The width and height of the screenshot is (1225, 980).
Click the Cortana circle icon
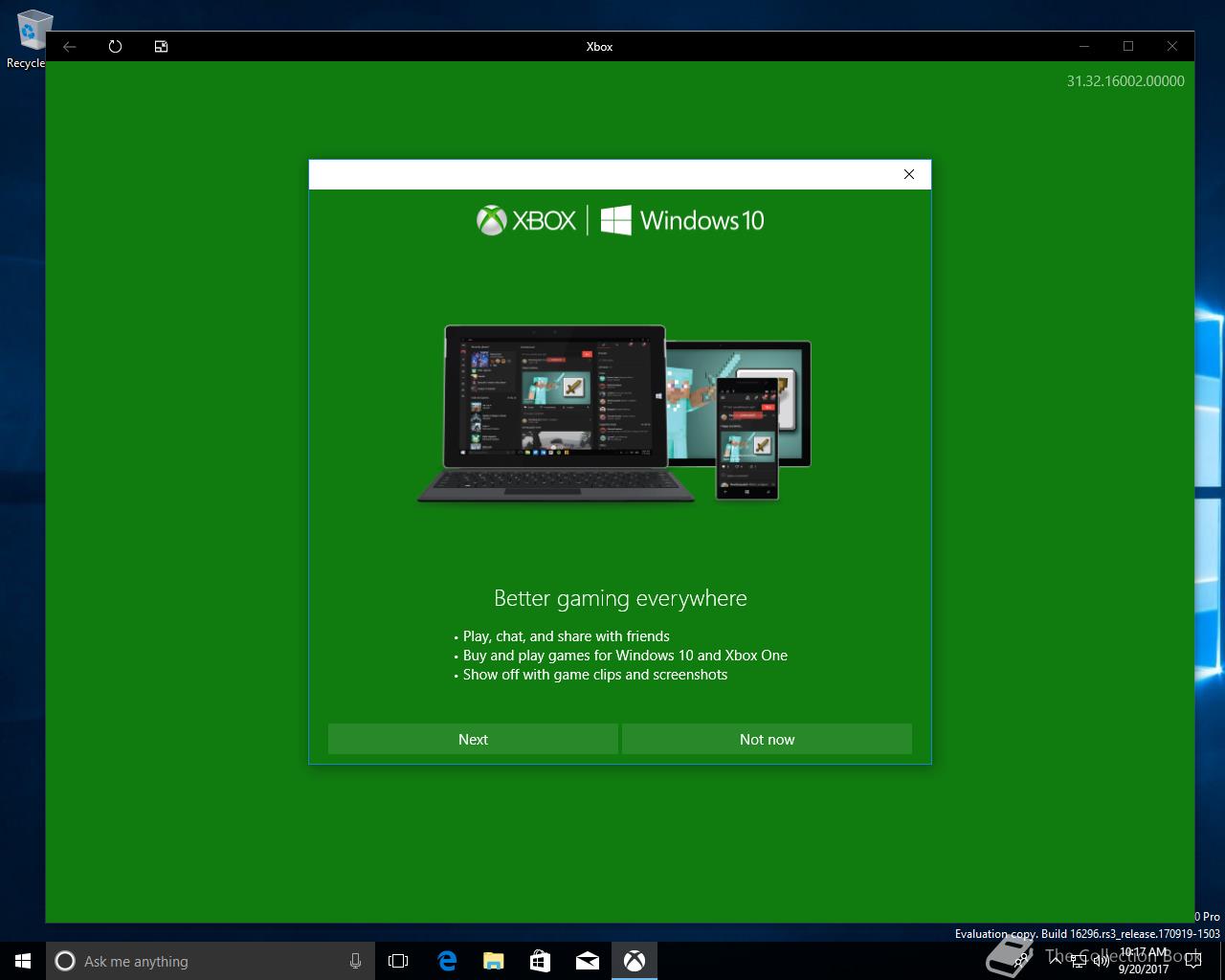(x=65, y=961)
